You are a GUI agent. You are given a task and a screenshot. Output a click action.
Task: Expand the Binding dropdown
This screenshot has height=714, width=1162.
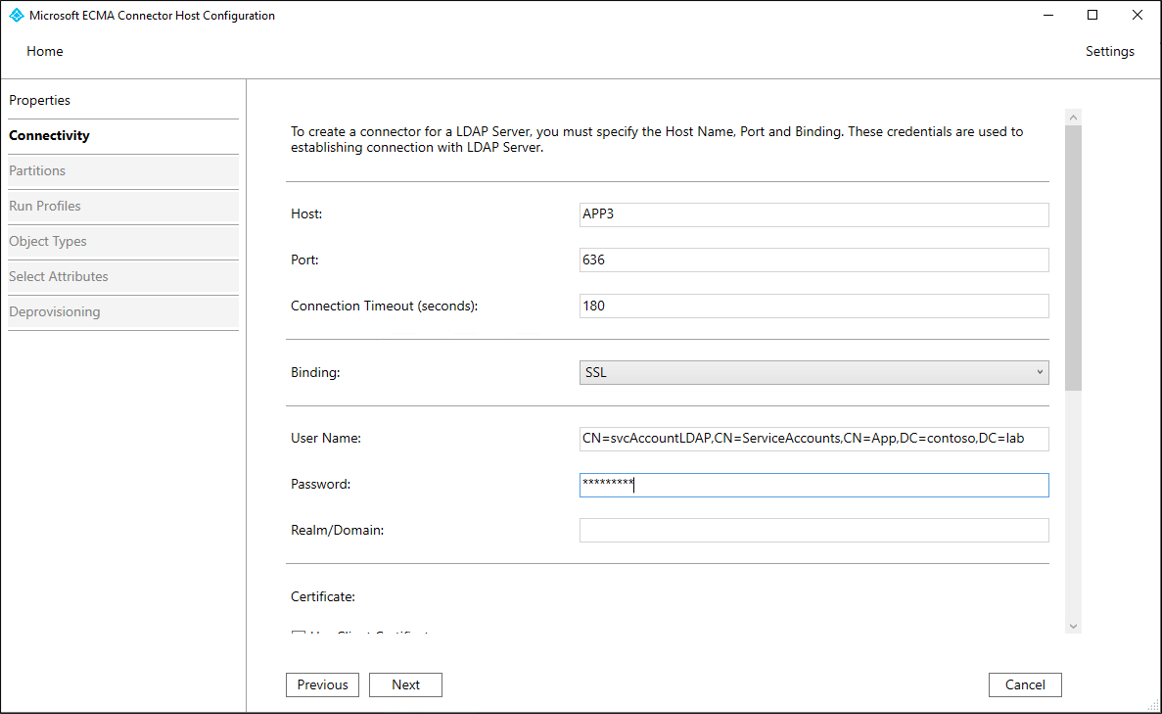pos(813,373)
